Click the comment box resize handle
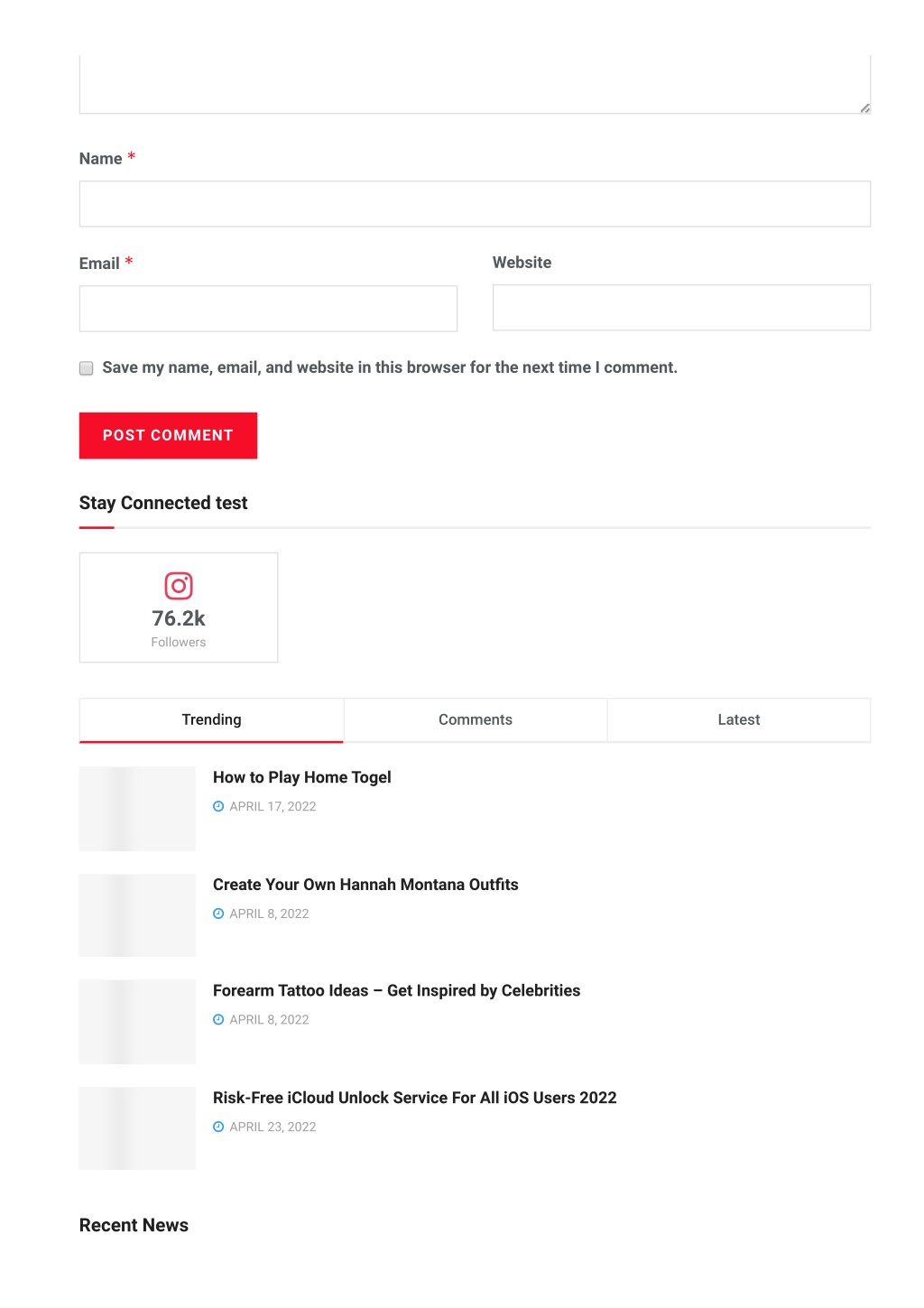This screenshot has height=1308, width=924. 864,108
